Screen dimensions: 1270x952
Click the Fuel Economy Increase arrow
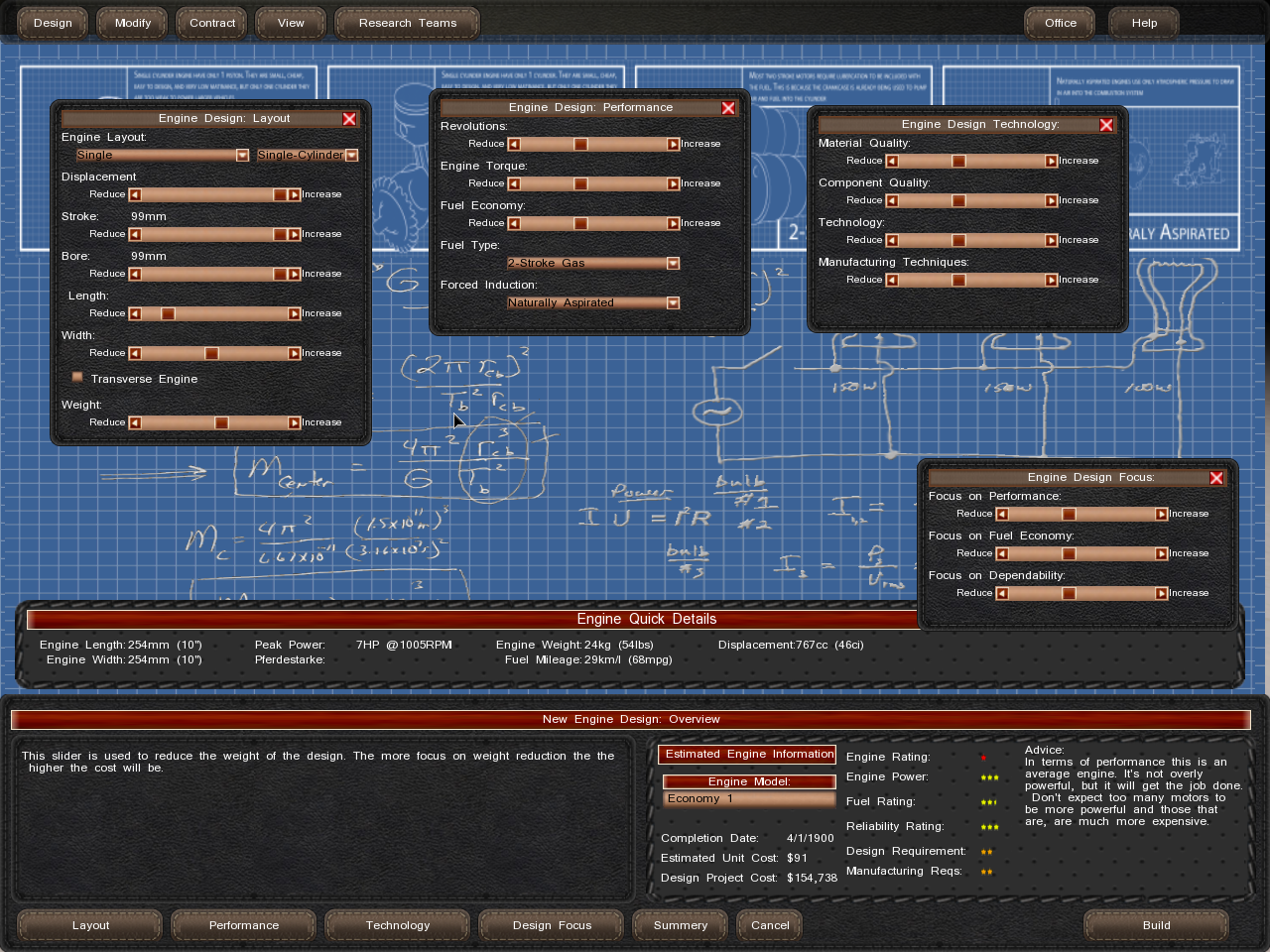coord(674,223)
